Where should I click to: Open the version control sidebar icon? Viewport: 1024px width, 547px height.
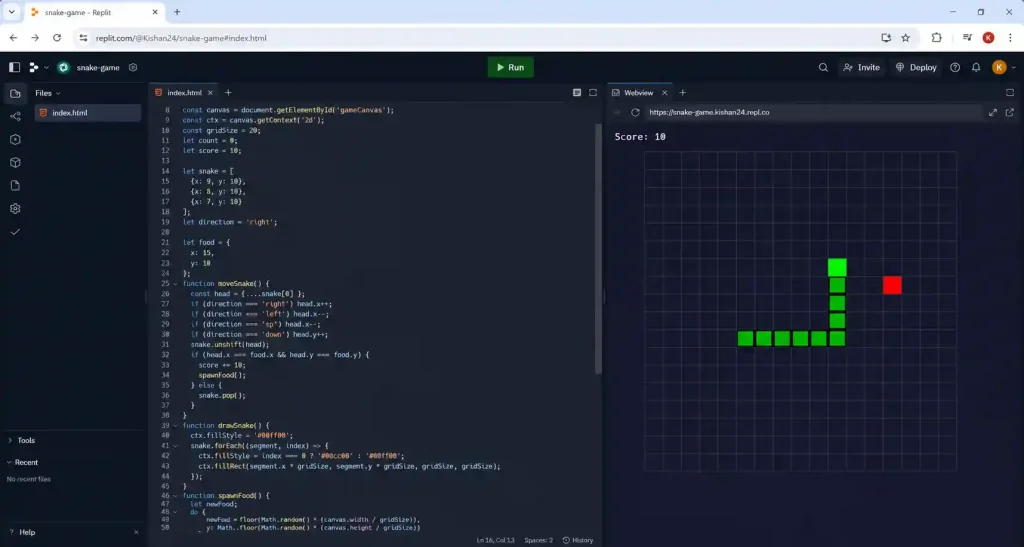15,116
